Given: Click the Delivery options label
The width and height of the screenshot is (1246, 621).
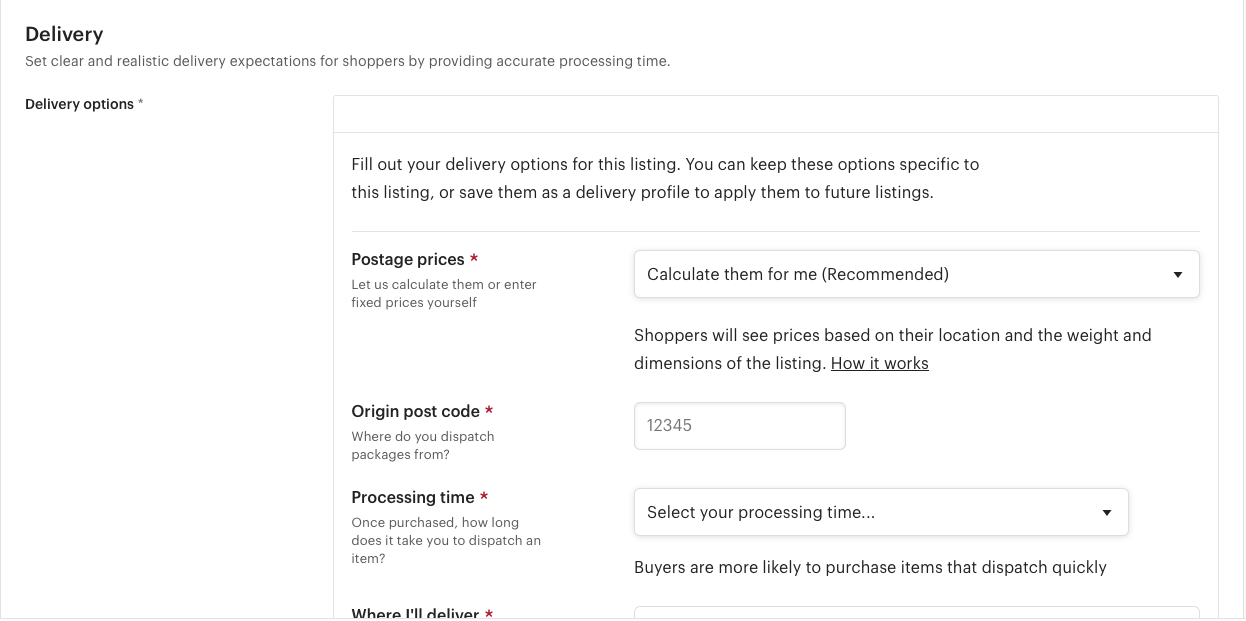Looking at the screenshot, I should [79, 104].
